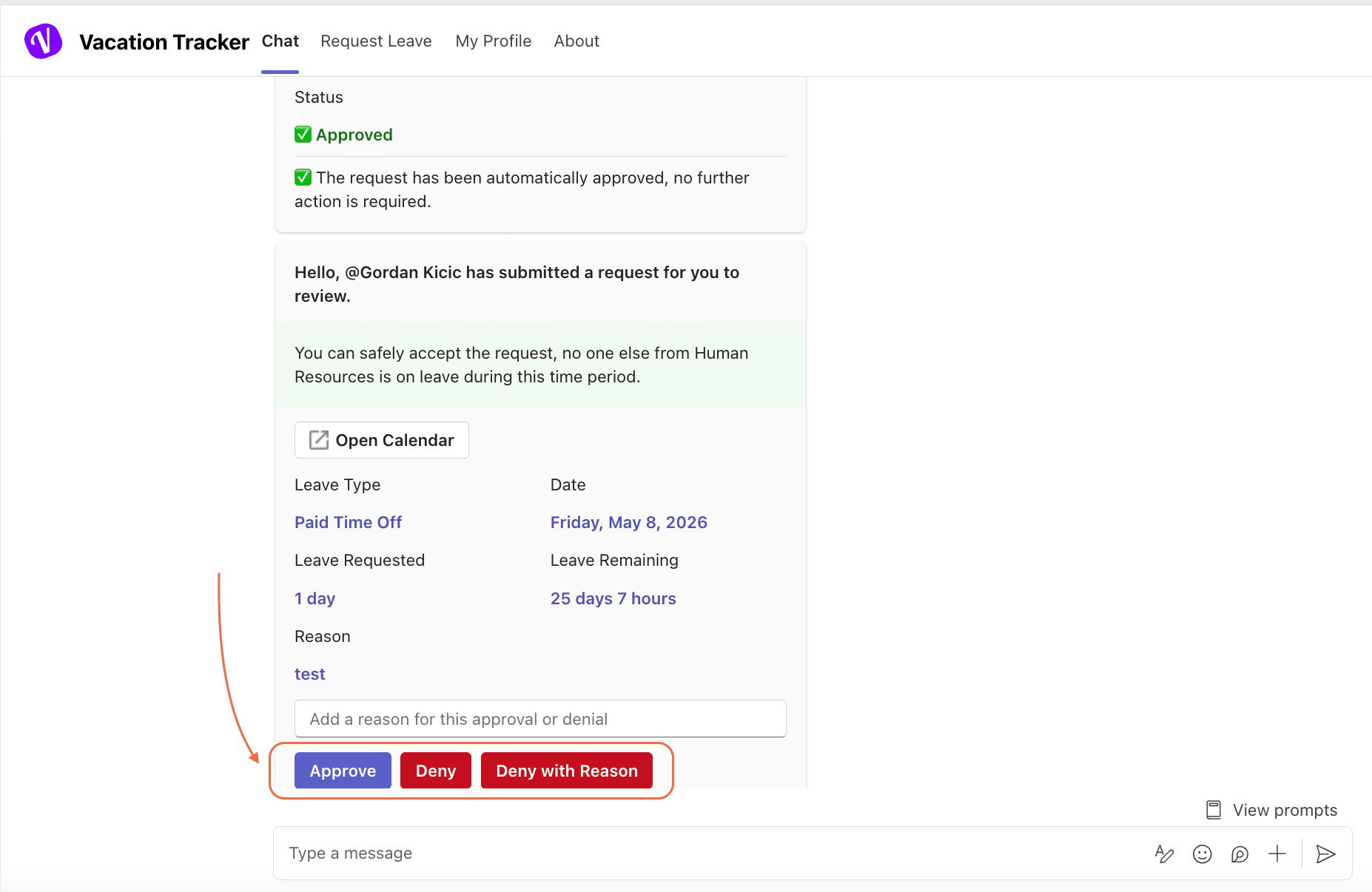Open the About tab
This screenshot has height=892, width=1372.
[576, 41]
